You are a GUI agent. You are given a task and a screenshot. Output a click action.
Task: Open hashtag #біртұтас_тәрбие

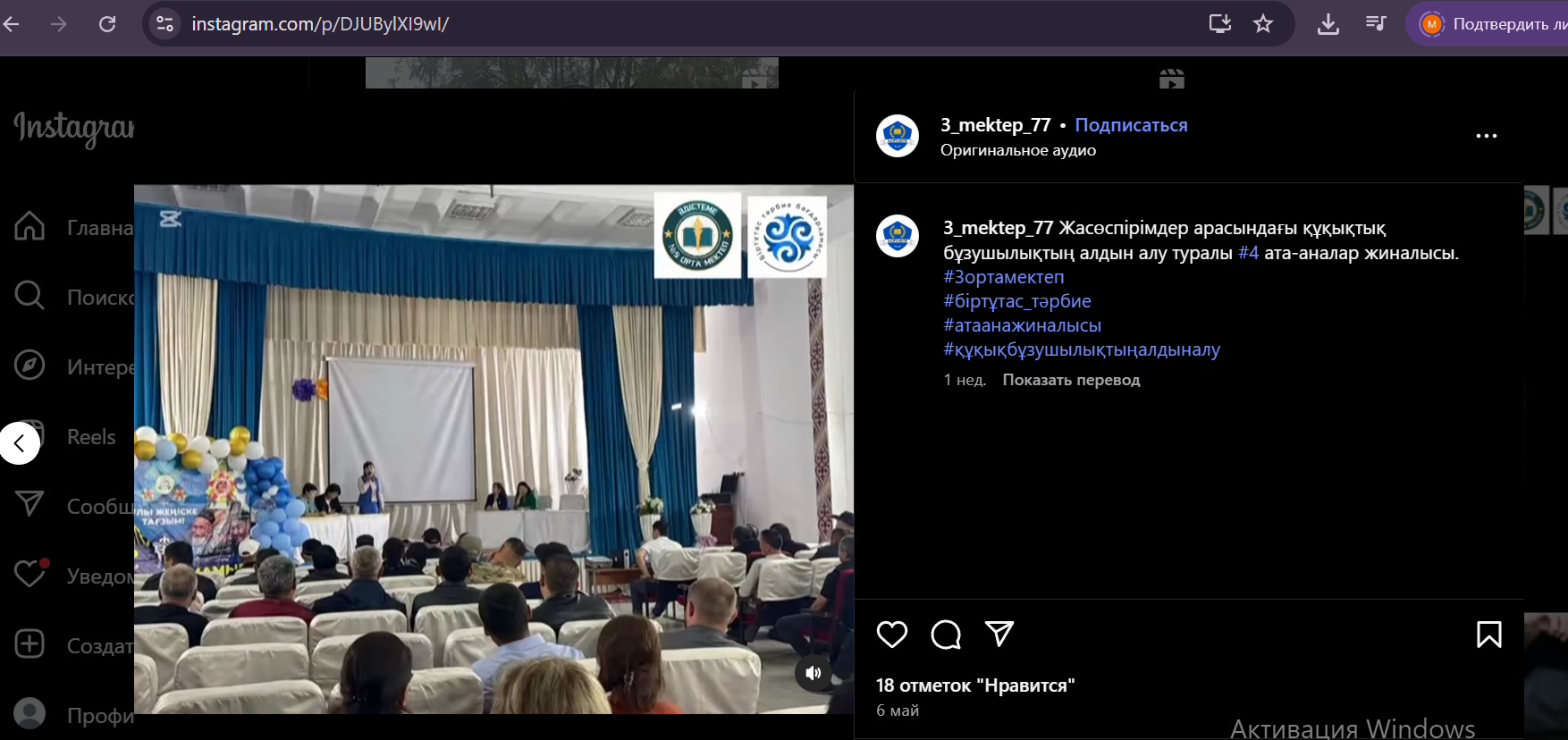[1017, 301]
